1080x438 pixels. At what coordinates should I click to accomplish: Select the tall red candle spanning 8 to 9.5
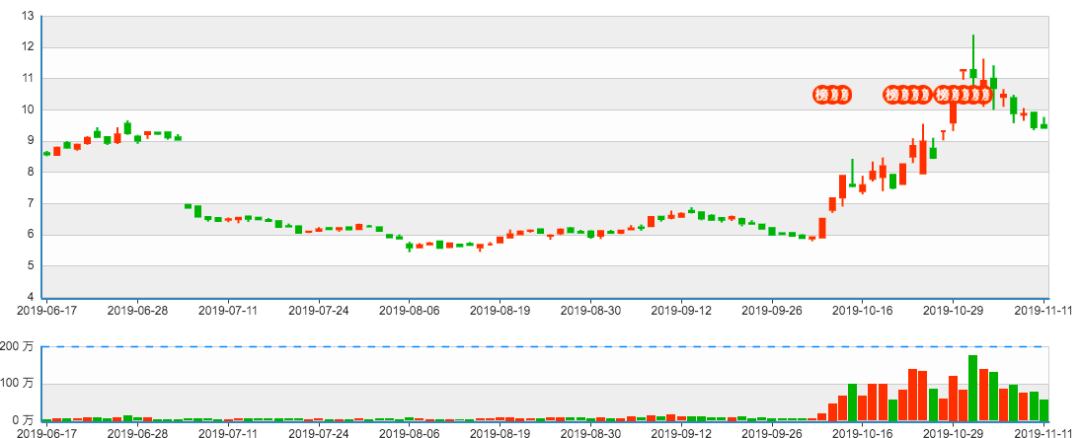tap(923, 149)
